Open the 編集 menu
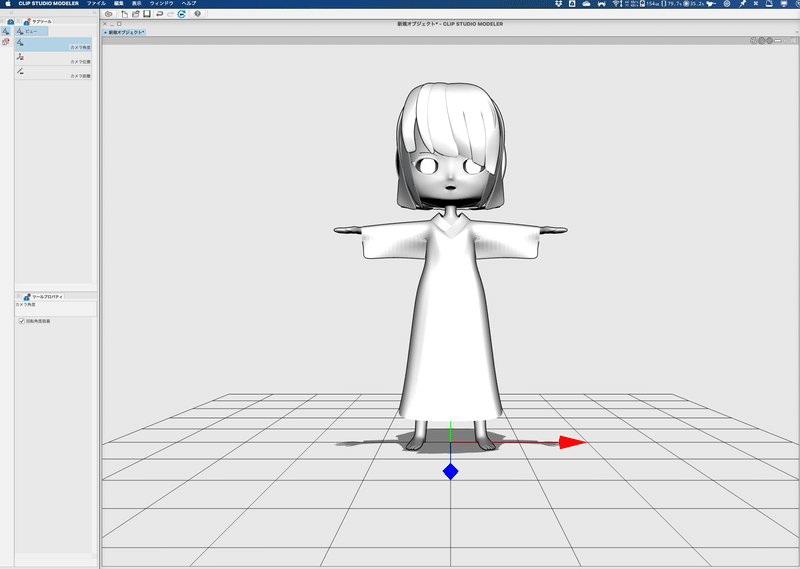The height and width of the screenshot is (569, 800). 119,4
